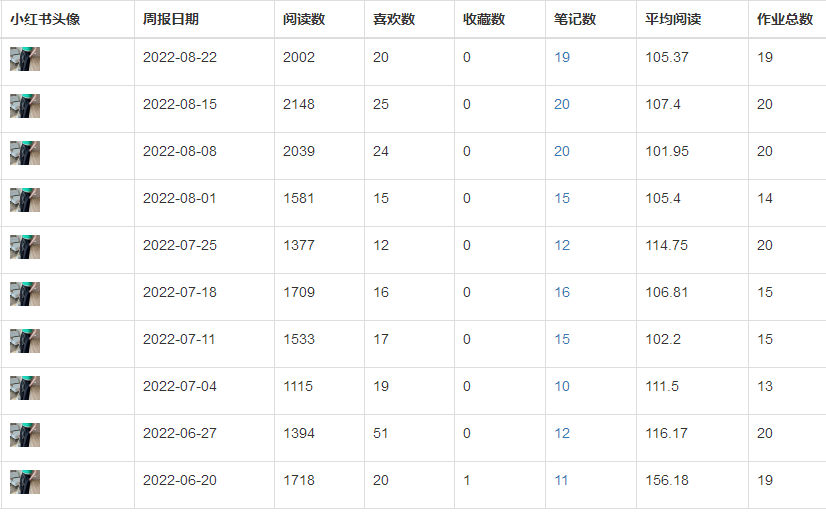Click the 周报日期 column header
Viewport: 826px width, 527px height.
coord(171,19)
